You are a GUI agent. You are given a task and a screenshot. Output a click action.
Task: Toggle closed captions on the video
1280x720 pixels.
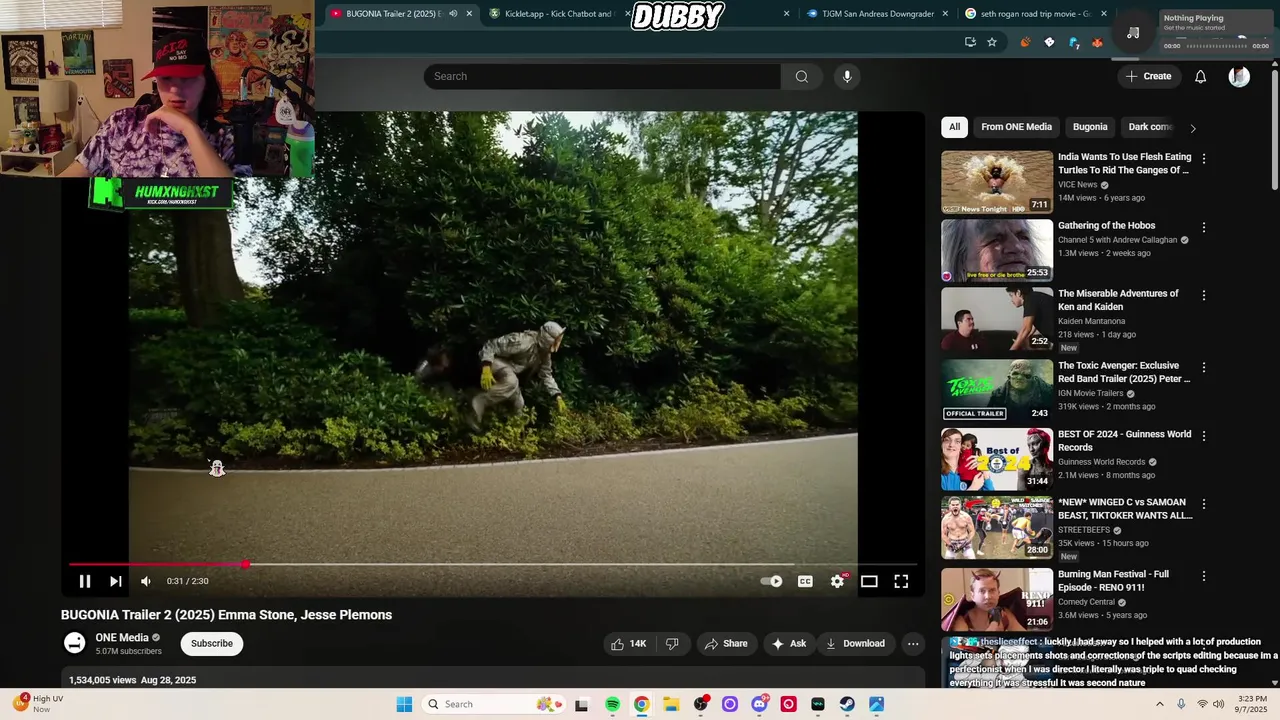pyautogui.click(x=805, y=581)
